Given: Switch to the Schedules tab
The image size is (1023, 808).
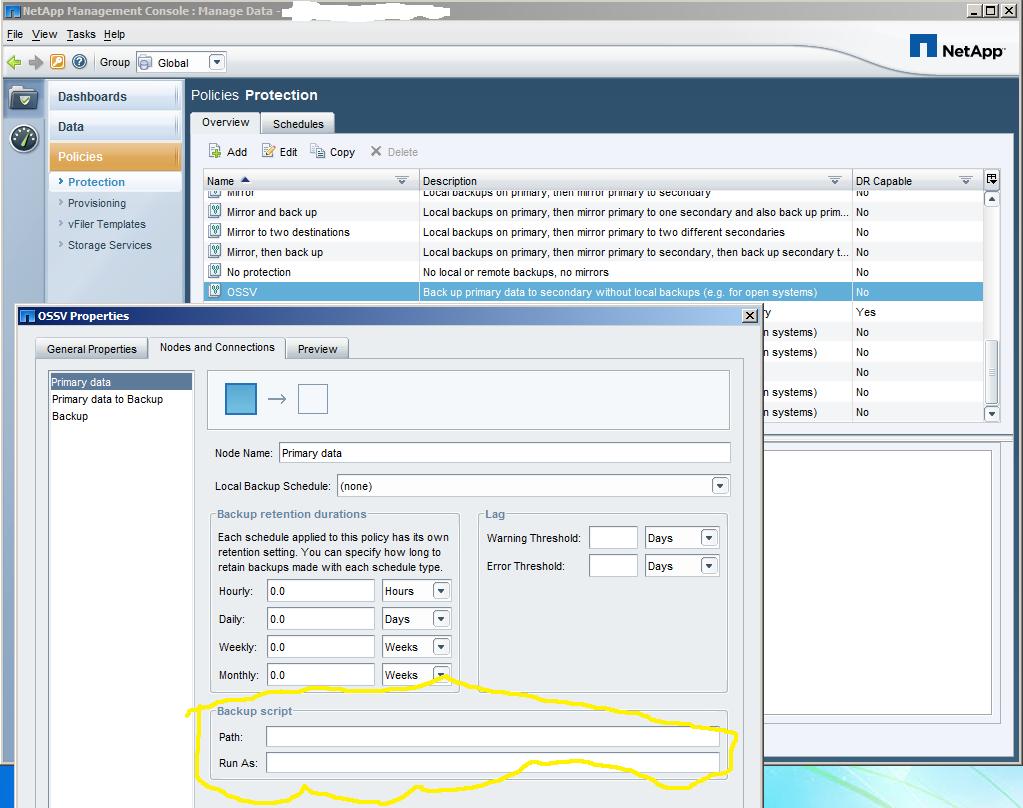Looking at the screenshot, I should 298,123.
